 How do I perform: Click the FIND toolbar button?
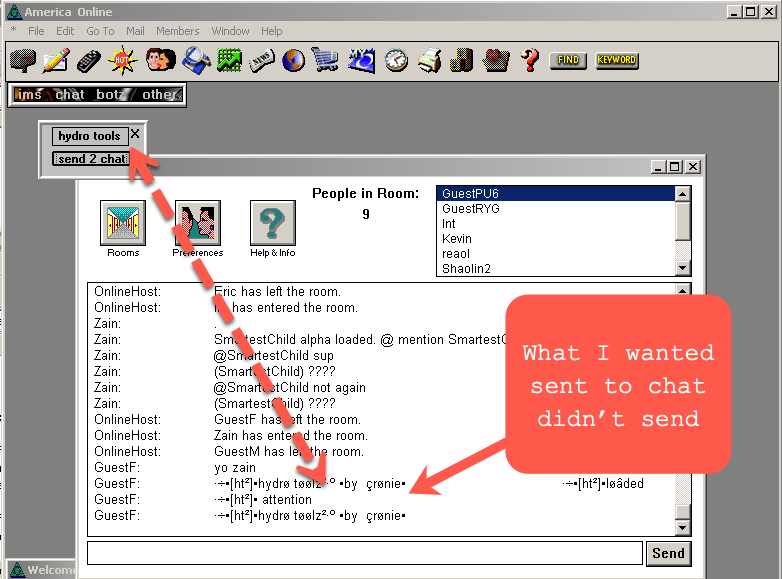click(x=568, y=60)
